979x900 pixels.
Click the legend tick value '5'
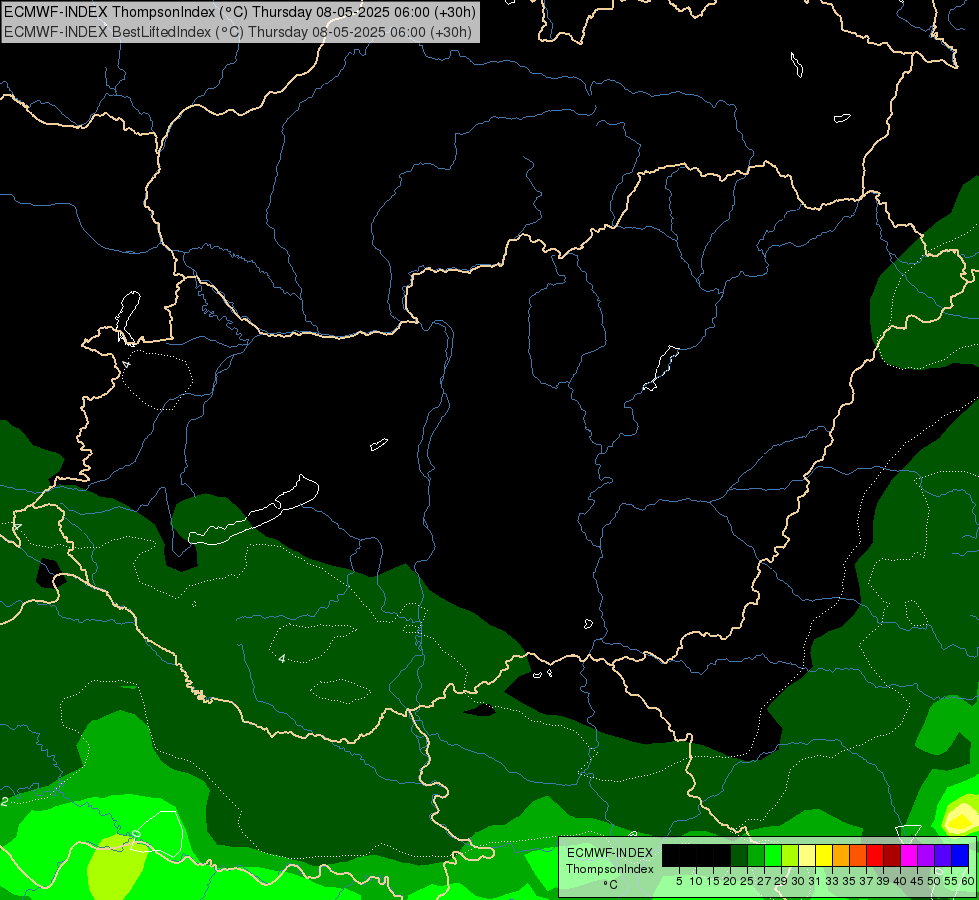[x=679, y=881]
